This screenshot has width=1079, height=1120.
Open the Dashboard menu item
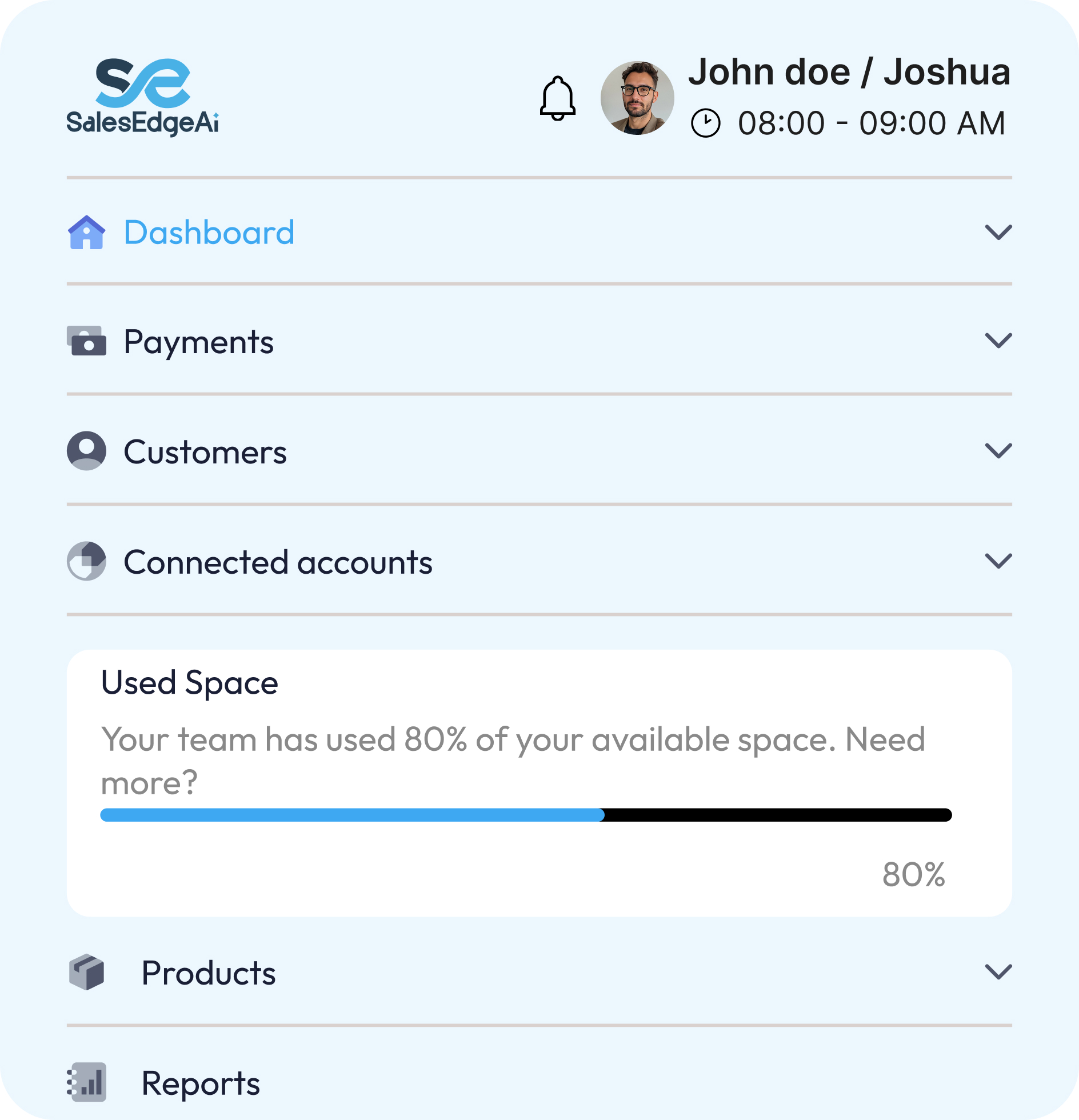point(209,233)
